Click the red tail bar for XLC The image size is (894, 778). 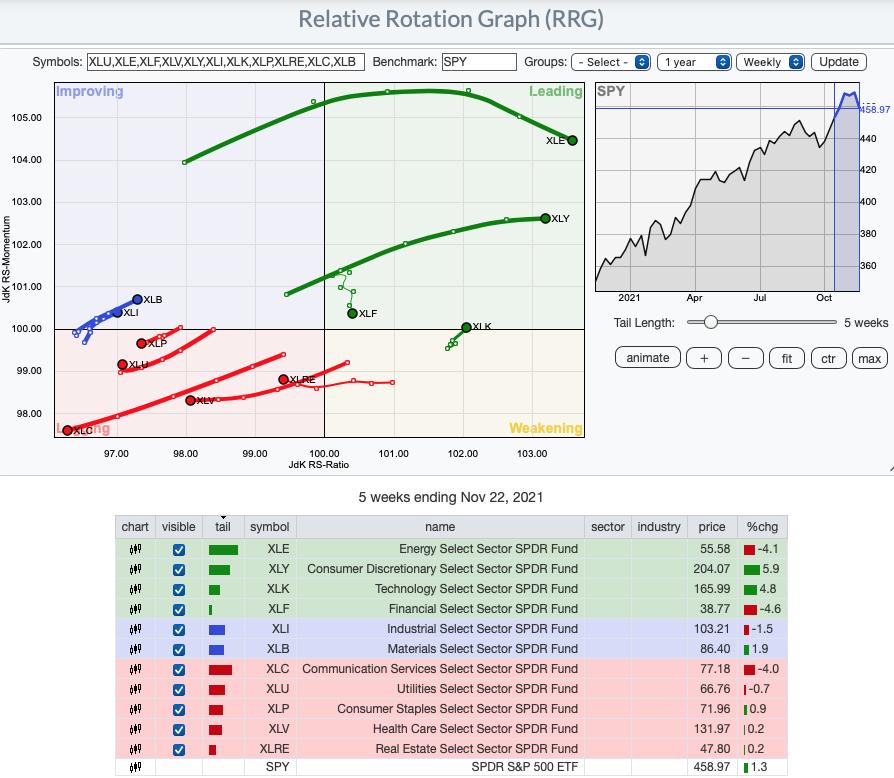pos(220,670)
